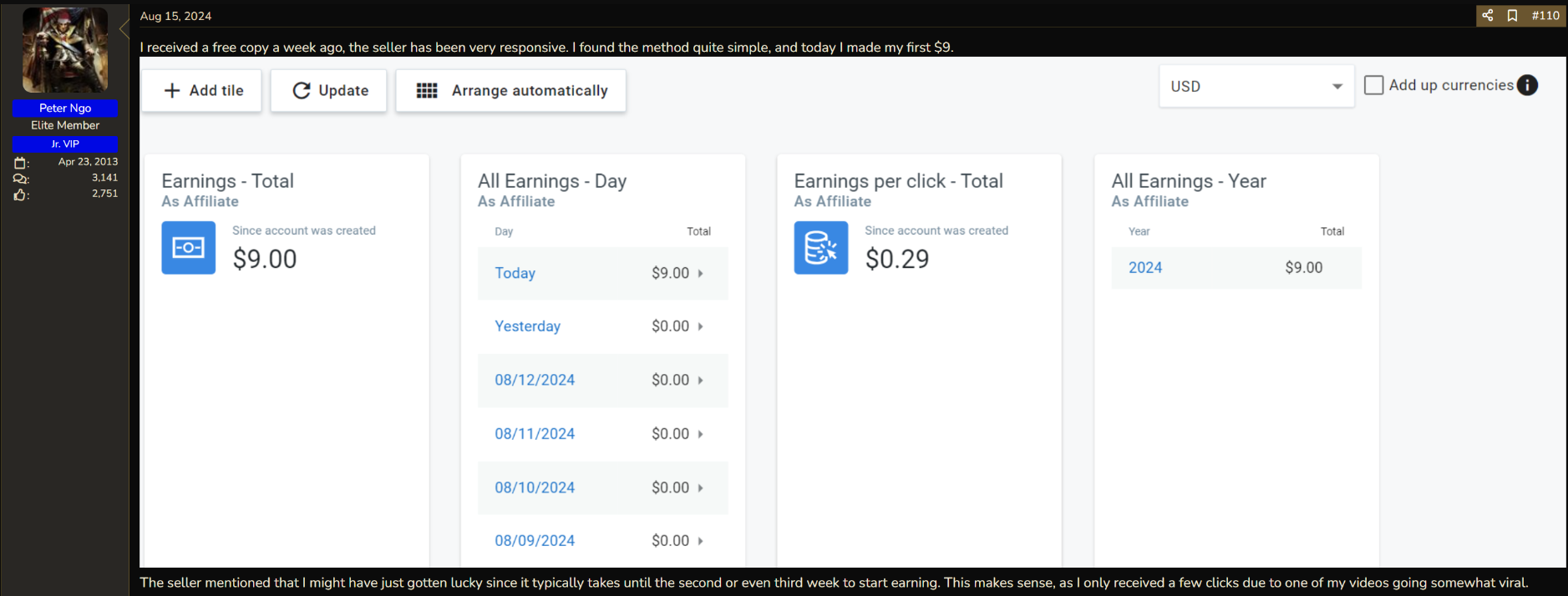
Task: Click the messages count speech bubble icon
Action: tap(21, 179)
